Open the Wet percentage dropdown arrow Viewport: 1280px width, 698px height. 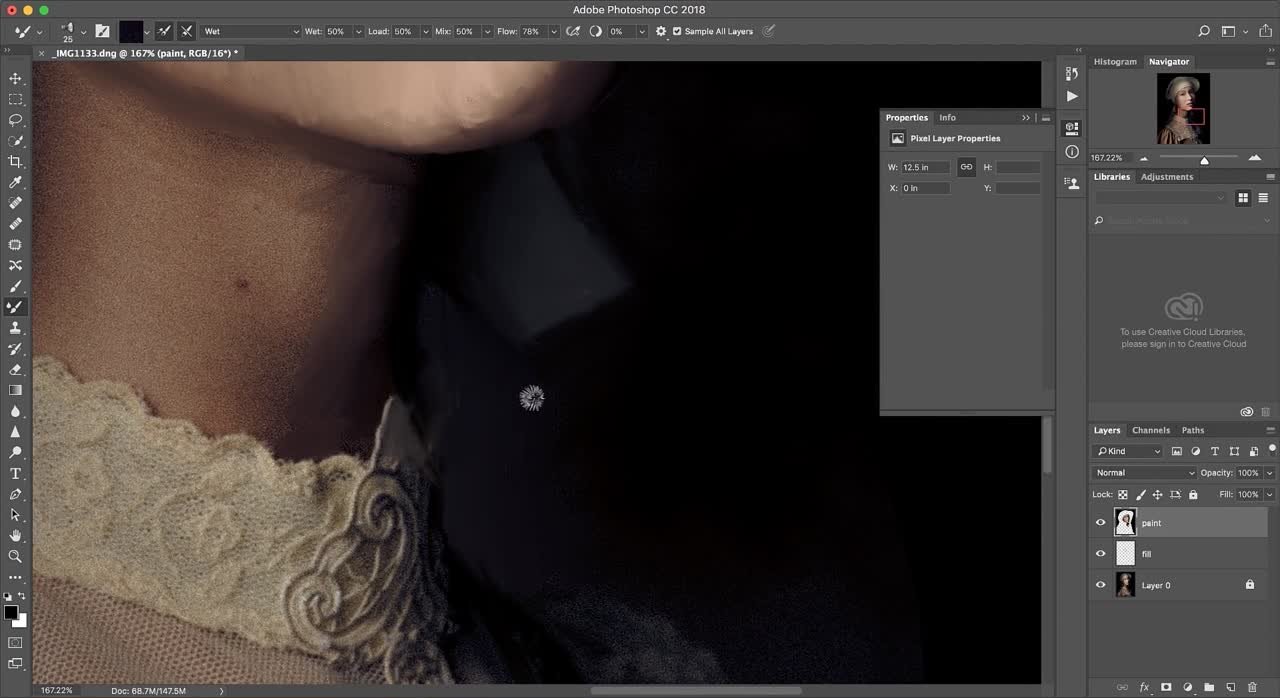point(357,32)
